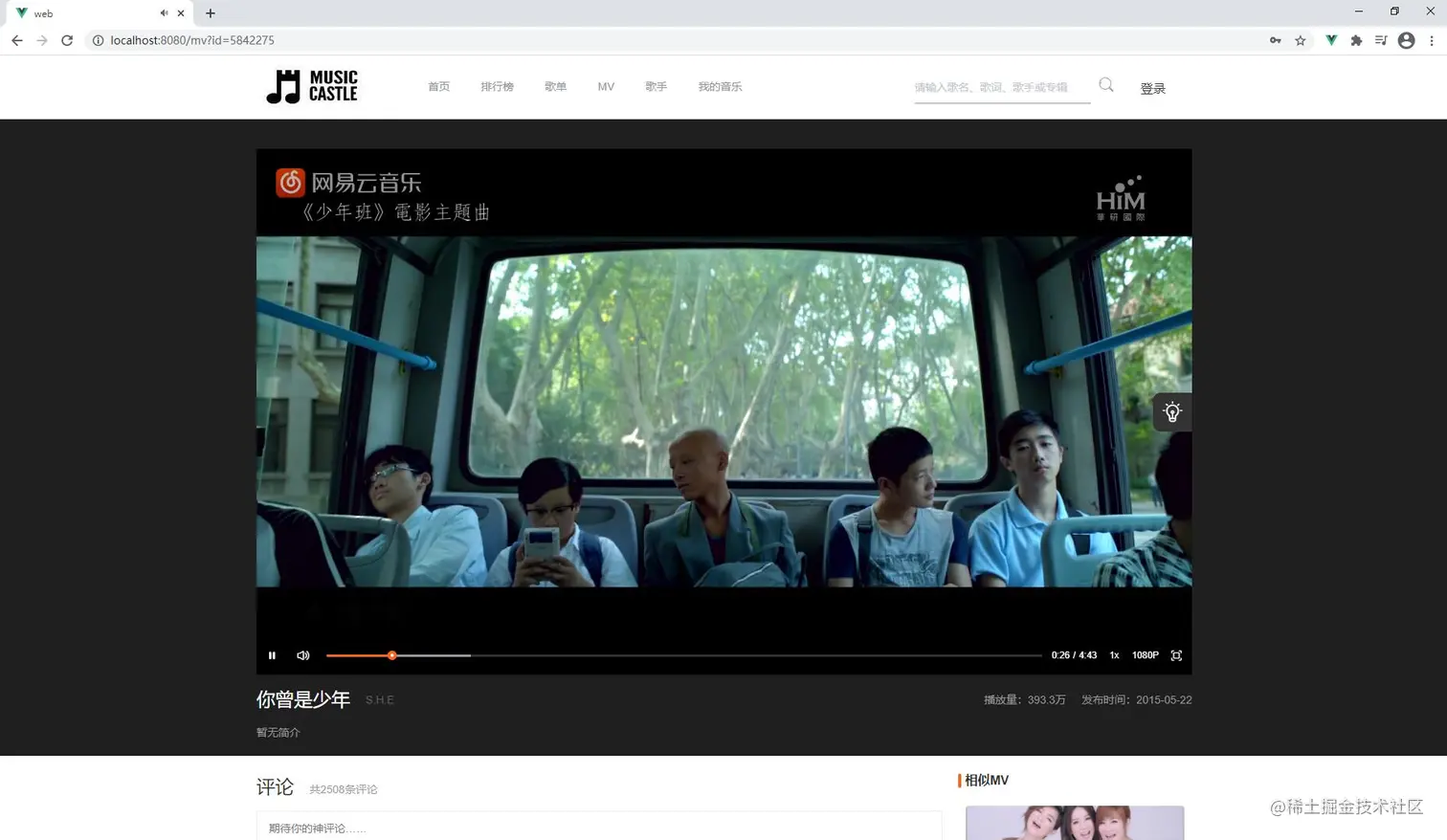This screenshot has width=1447, height=840.
Task: Click the 暂无简介 description text
Action: 278,733
